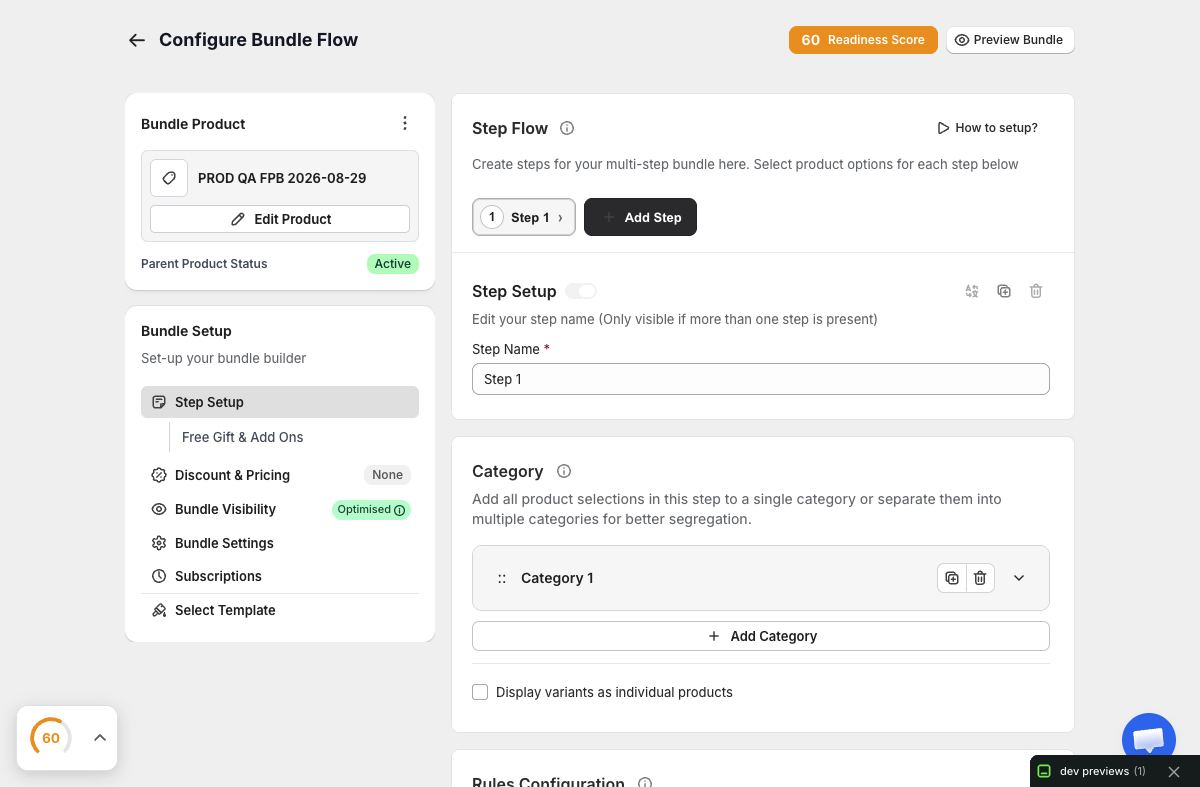Click the drag handle on Category 1
Screen dimensions: 1200x787
click(502, 578)
